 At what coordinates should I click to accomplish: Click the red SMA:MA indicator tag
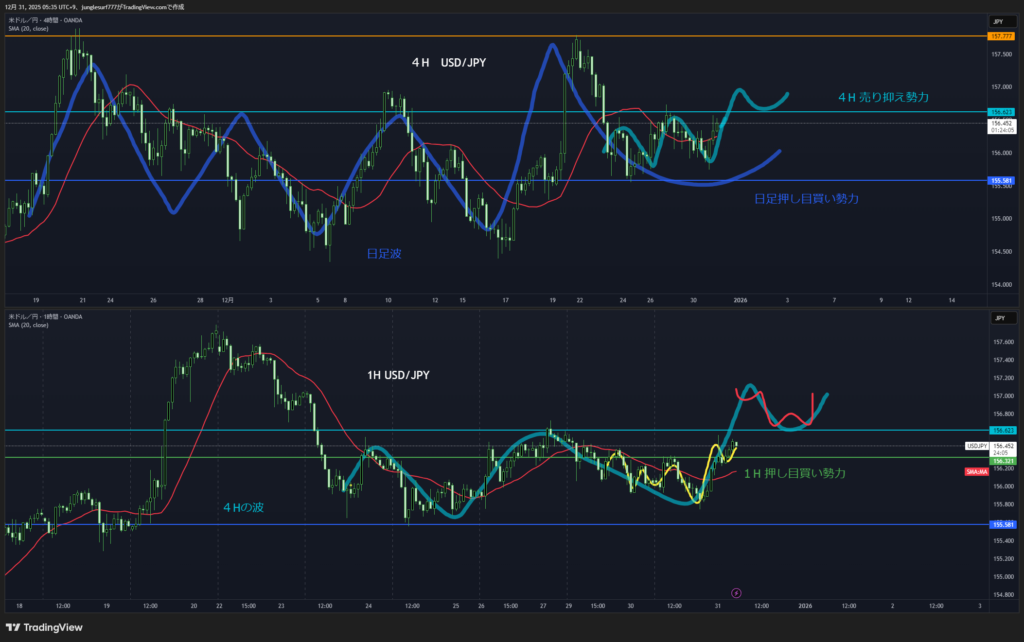[x=975, y=471]
